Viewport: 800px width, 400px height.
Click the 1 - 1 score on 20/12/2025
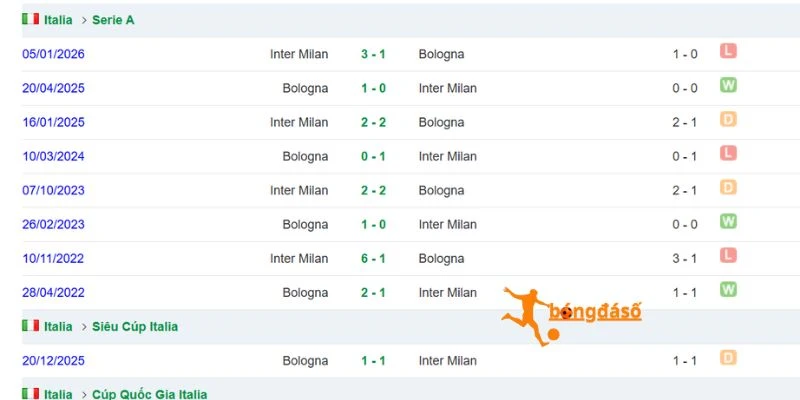click(x=373, y=361)
